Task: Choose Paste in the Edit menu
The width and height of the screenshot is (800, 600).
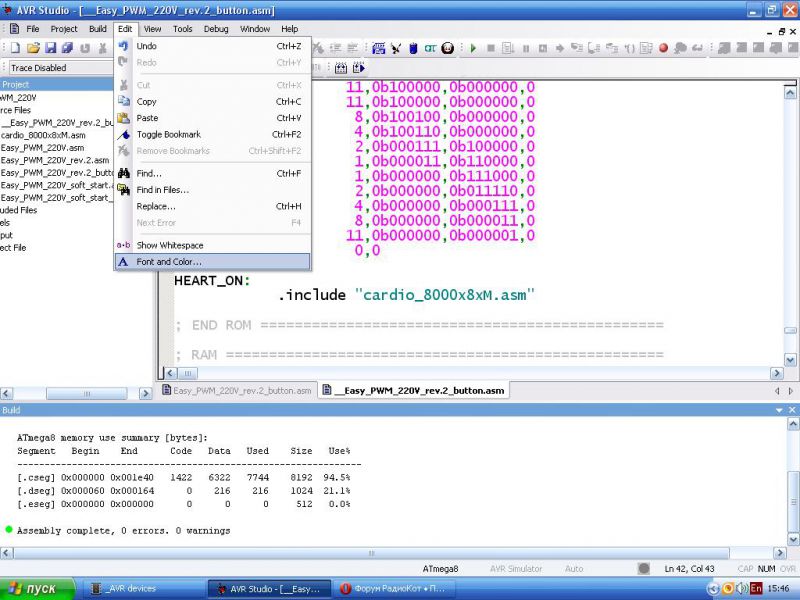Action: (x=213, y=118)
